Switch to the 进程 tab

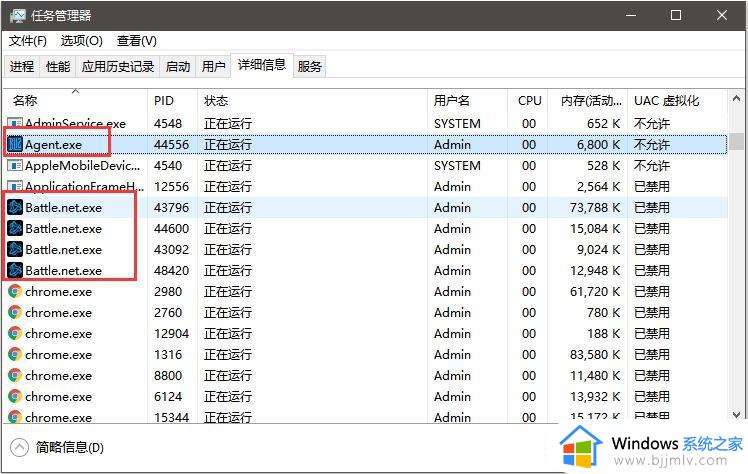(x=22, y=66)
